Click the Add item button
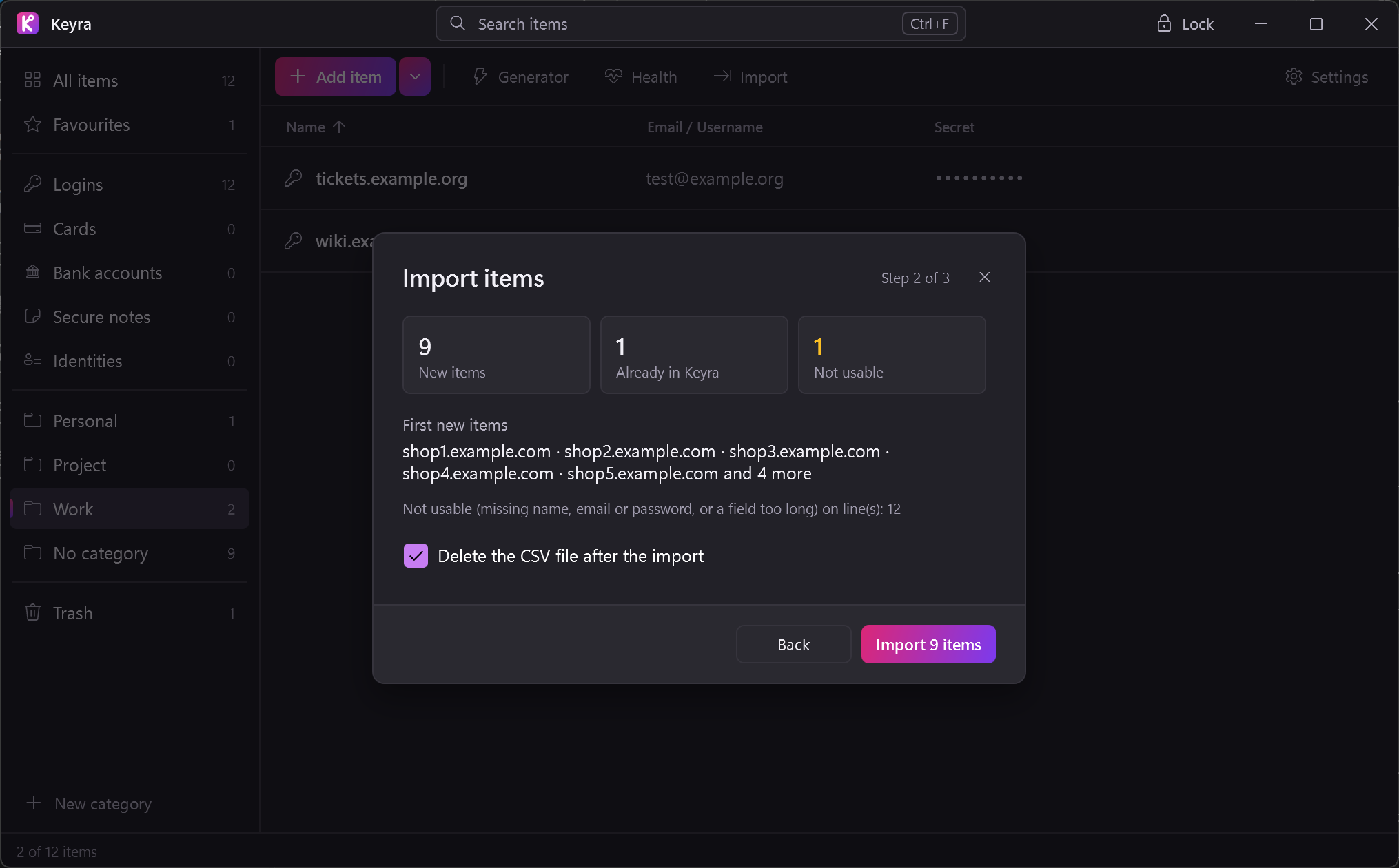The width and height of the screenshot is (1399, 868). tap(336, 76)
